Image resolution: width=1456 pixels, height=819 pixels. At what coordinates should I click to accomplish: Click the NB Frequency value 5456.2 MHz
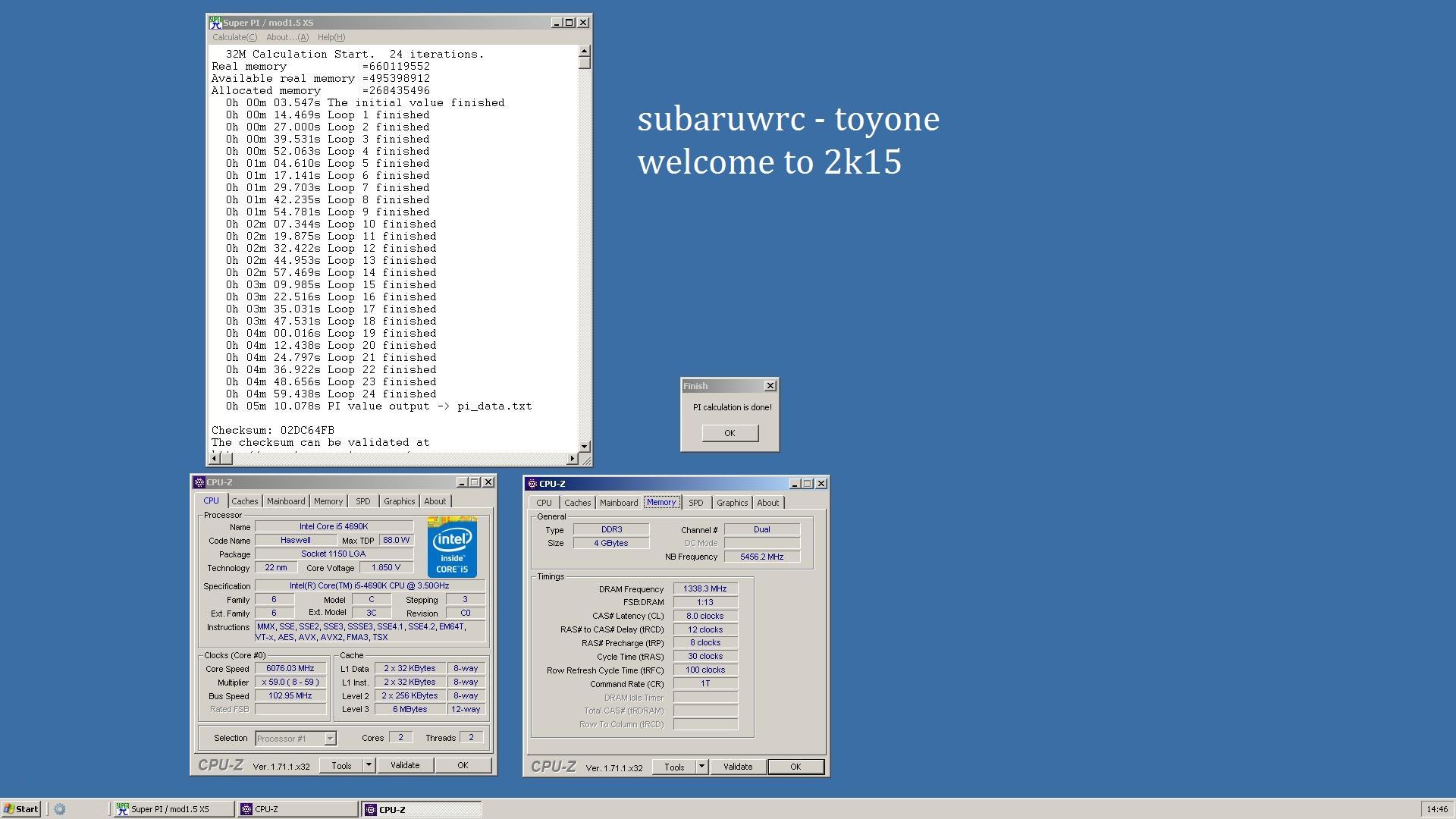pyautogui.click(x=762, y=557)
